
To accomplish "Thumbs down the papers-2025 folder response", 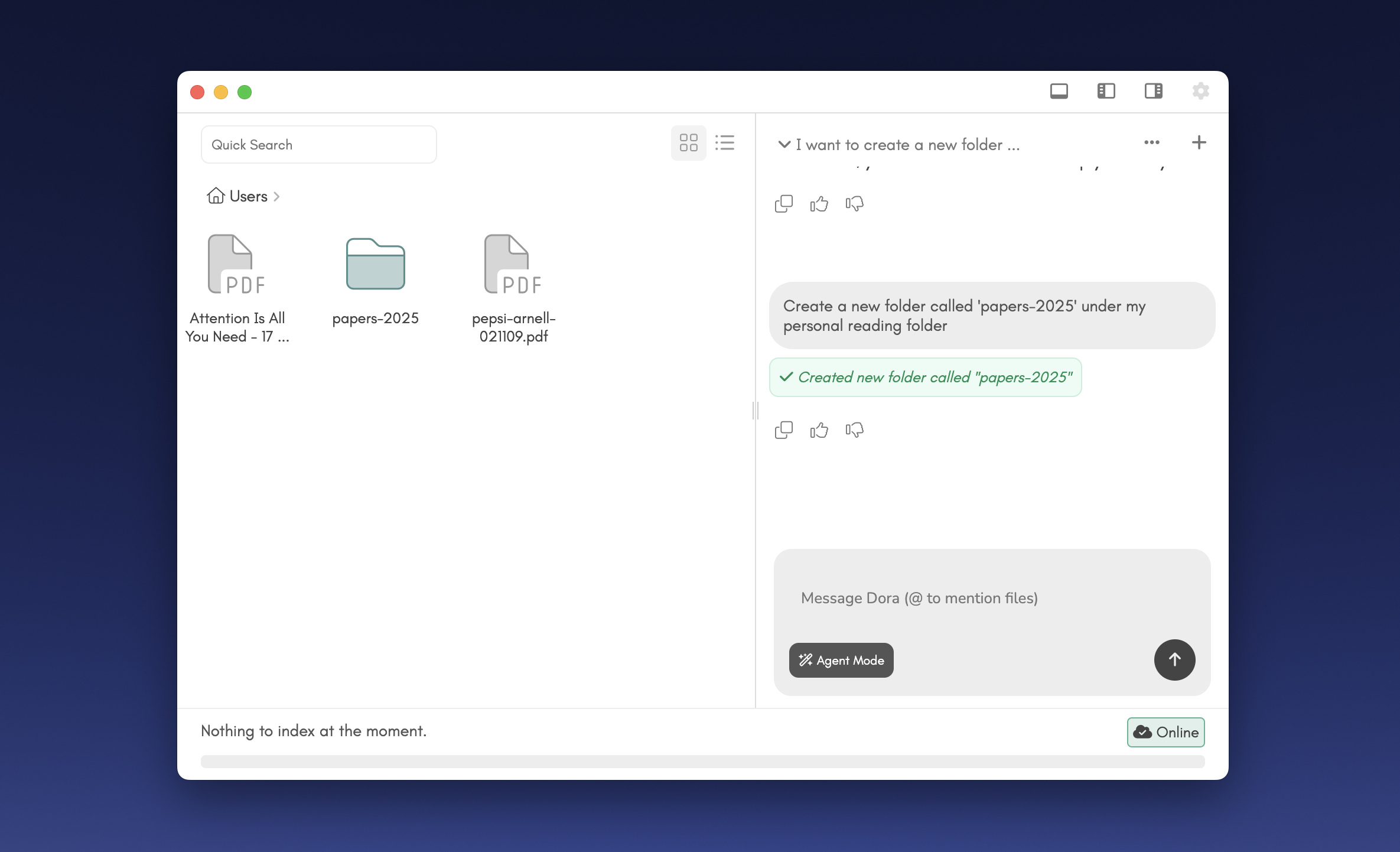I will [x=854, y=430].
